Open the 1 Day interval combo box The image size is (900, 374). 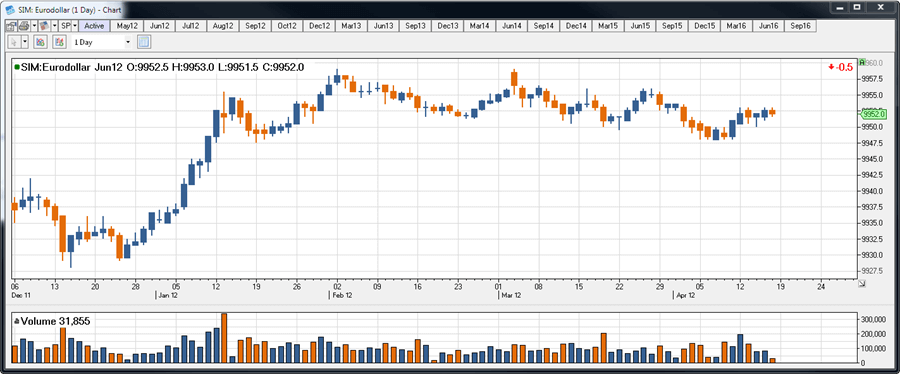[102, 42]
